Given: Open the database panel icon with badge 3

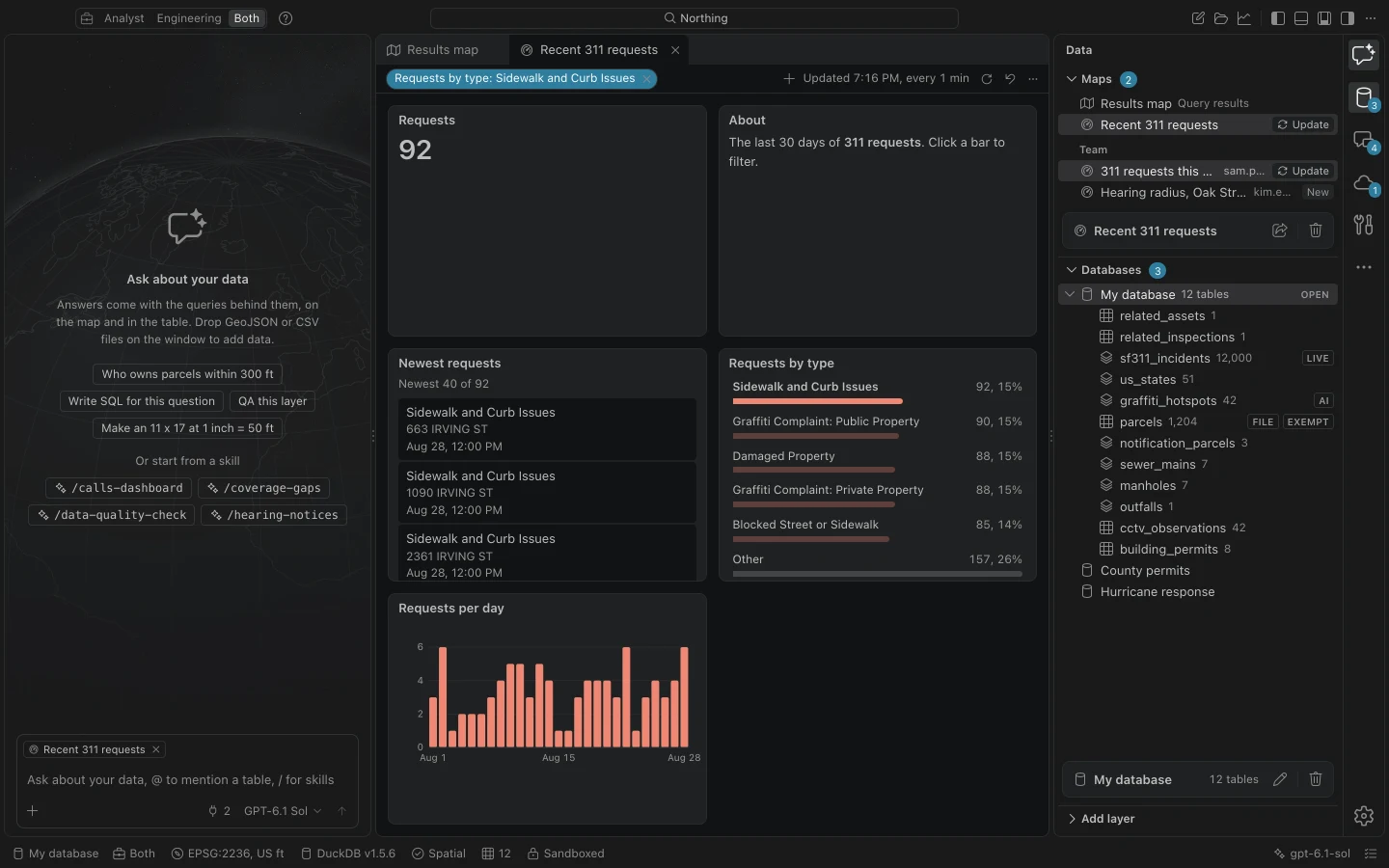Looking at the screenshot, I should 1363,97.
